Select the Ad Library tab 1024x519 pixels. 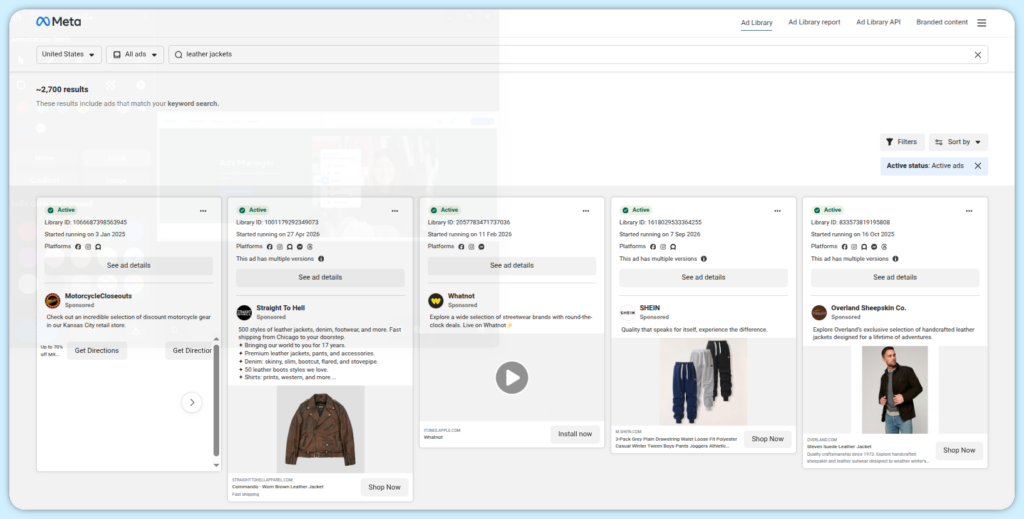(x=756, y=23)
